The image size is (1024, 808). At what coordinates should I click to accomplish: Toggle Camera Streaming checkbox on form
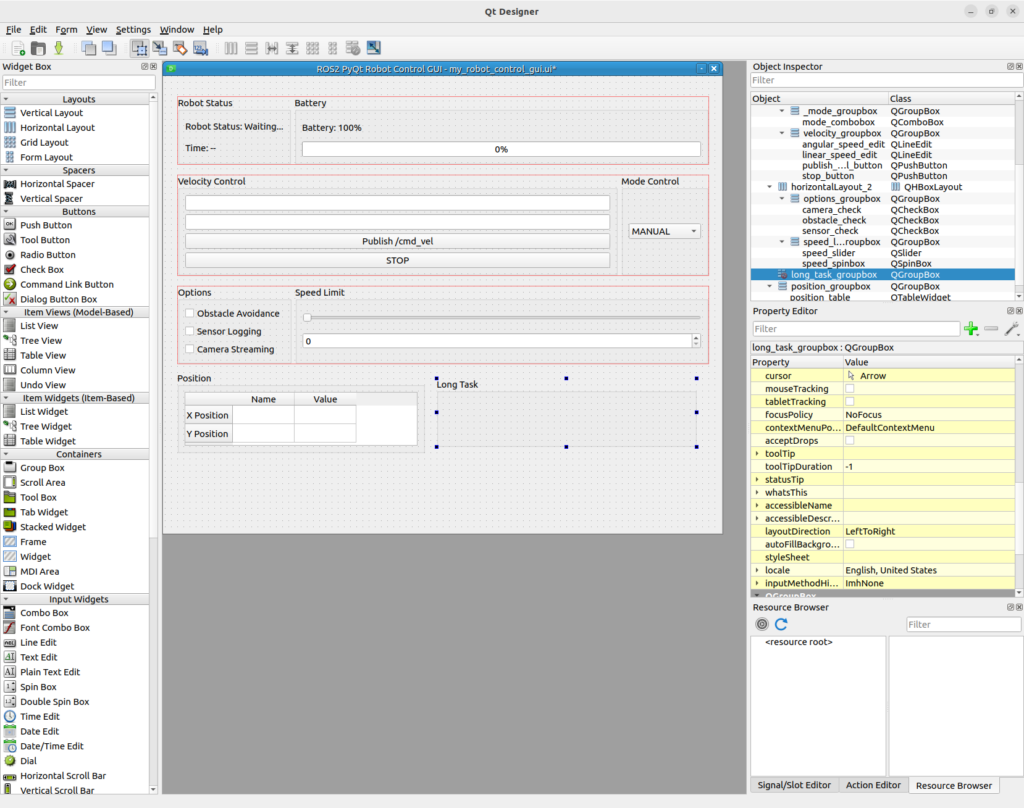pos(190,349)
